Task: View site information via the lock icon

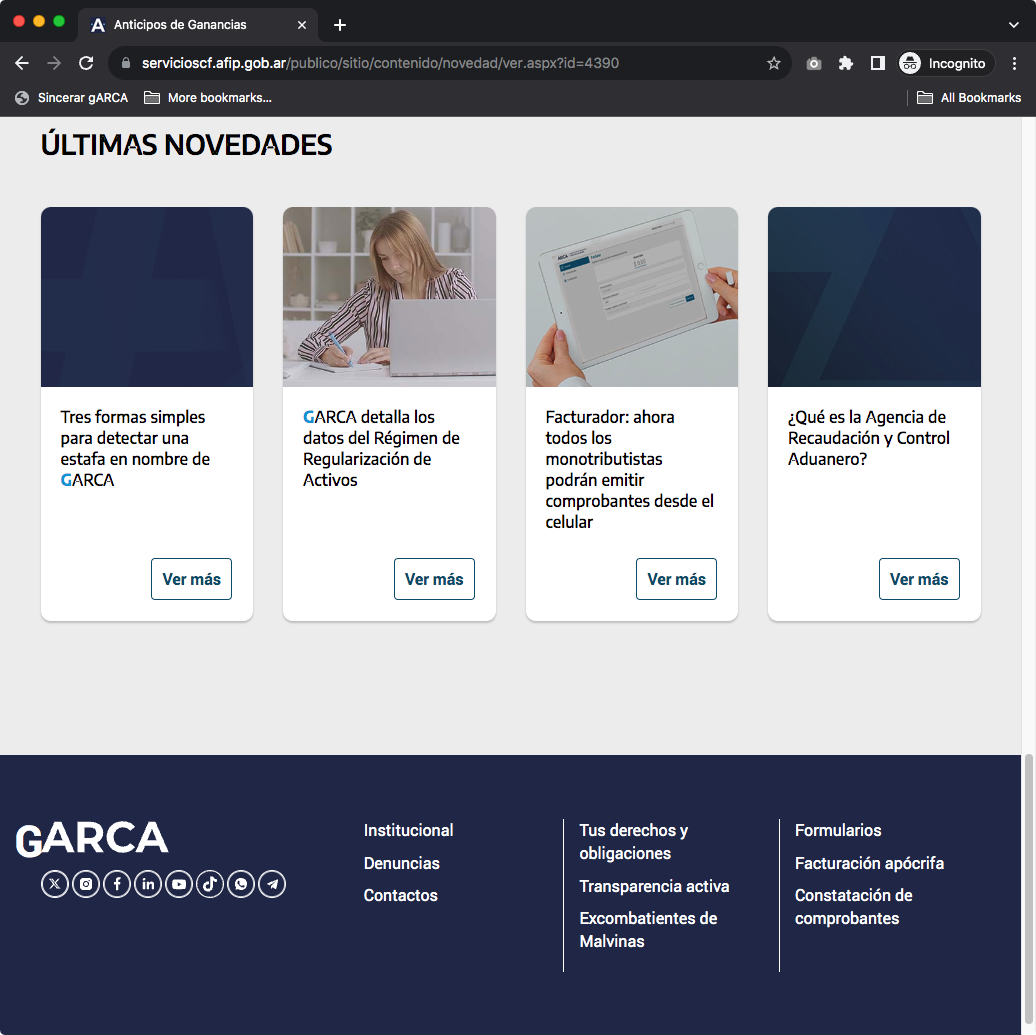Action: [126, 63]
